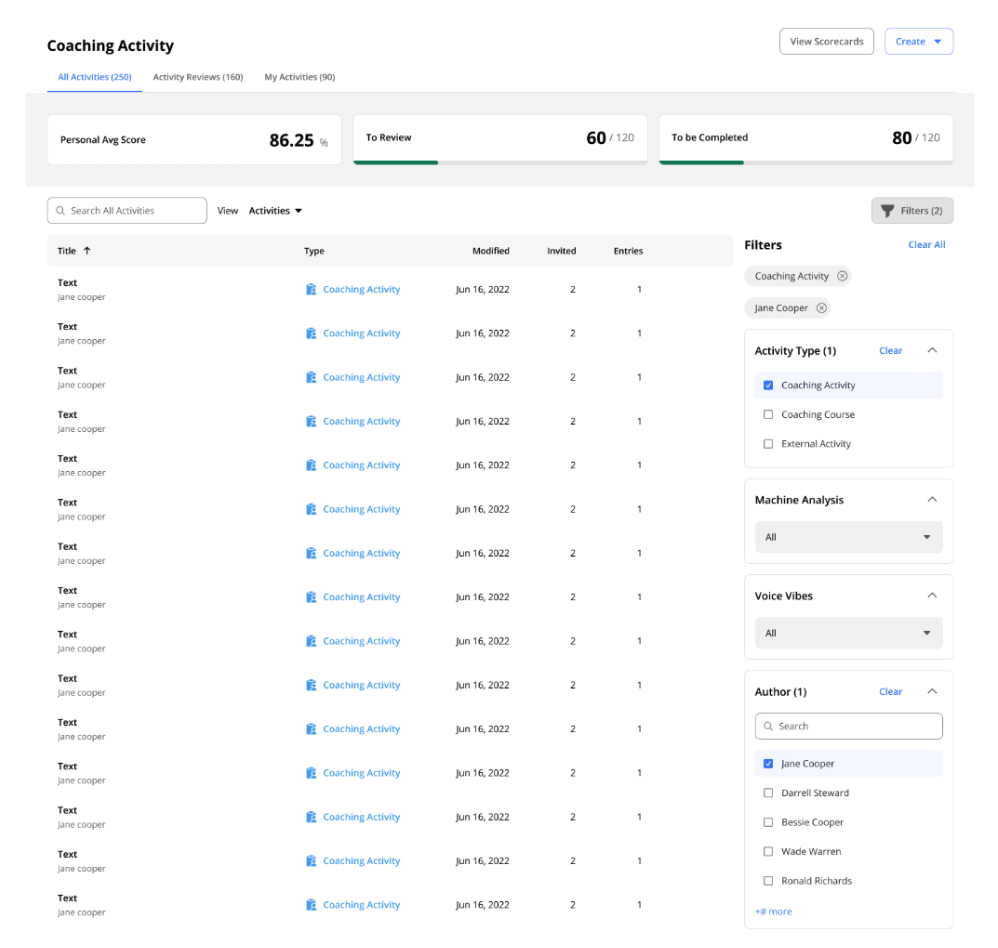Click the Coaching Activity page heading

tap(110, 45)
